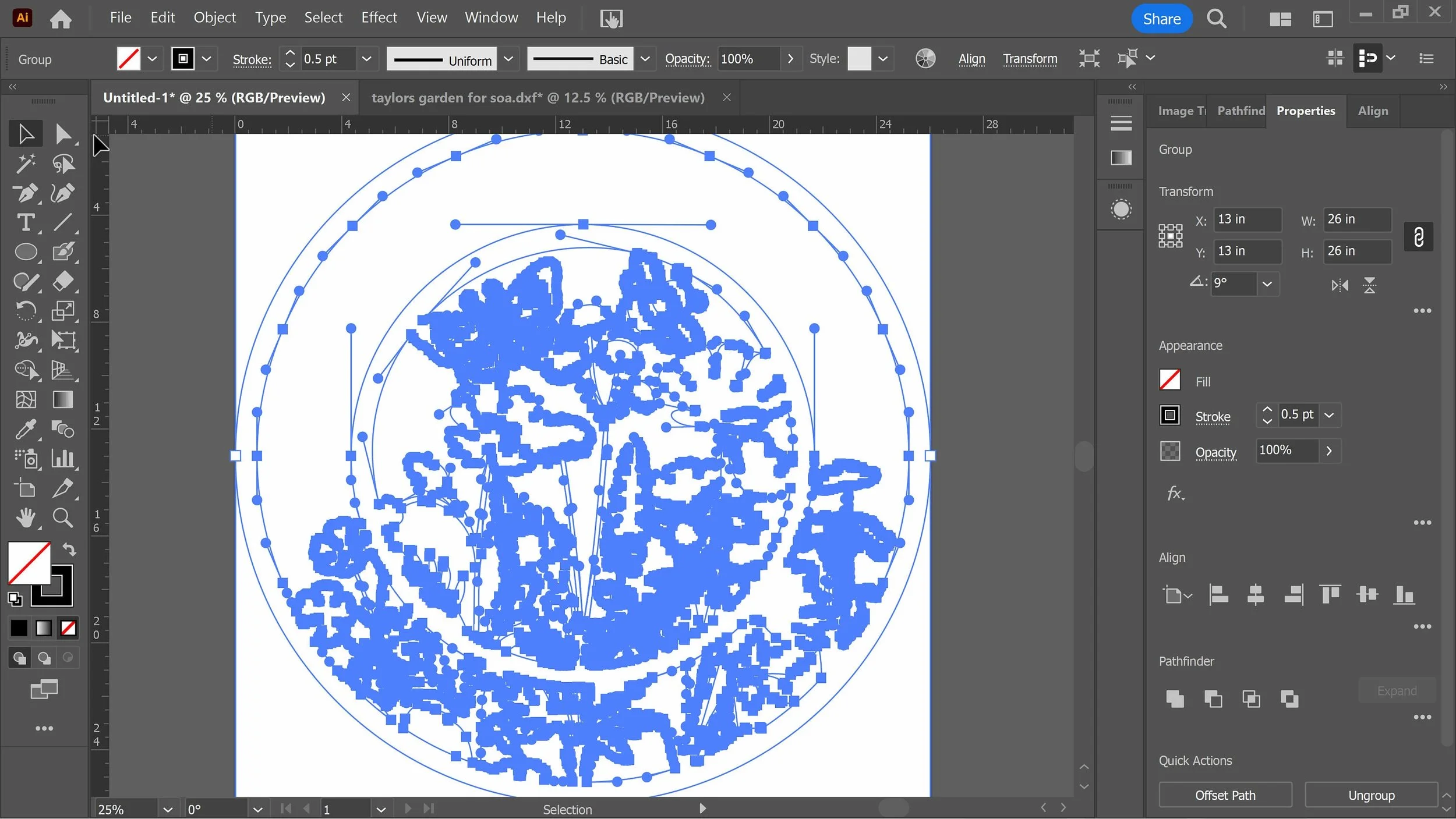Select the Perspective Grid tool
1456x819 pixels.
(x=62, y=370)
